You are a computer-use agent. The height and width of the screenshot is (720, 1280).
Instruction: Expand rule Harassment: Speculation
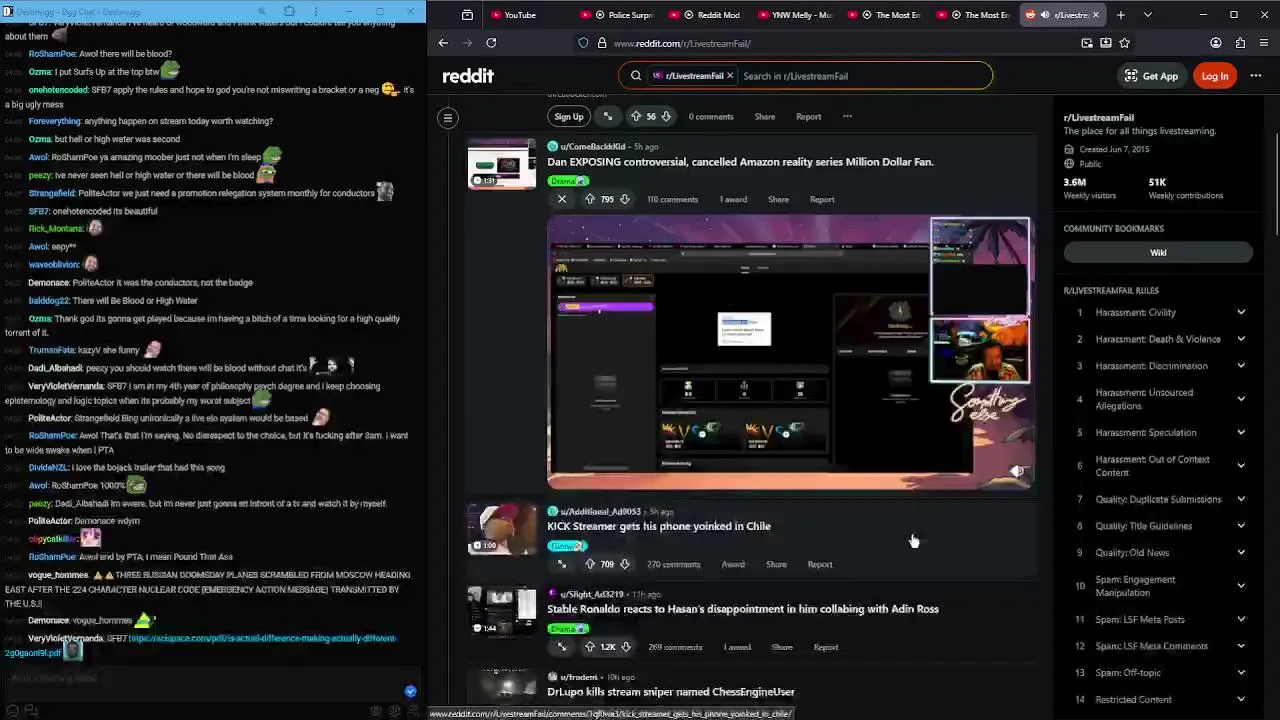click(x=1241, y=433)
